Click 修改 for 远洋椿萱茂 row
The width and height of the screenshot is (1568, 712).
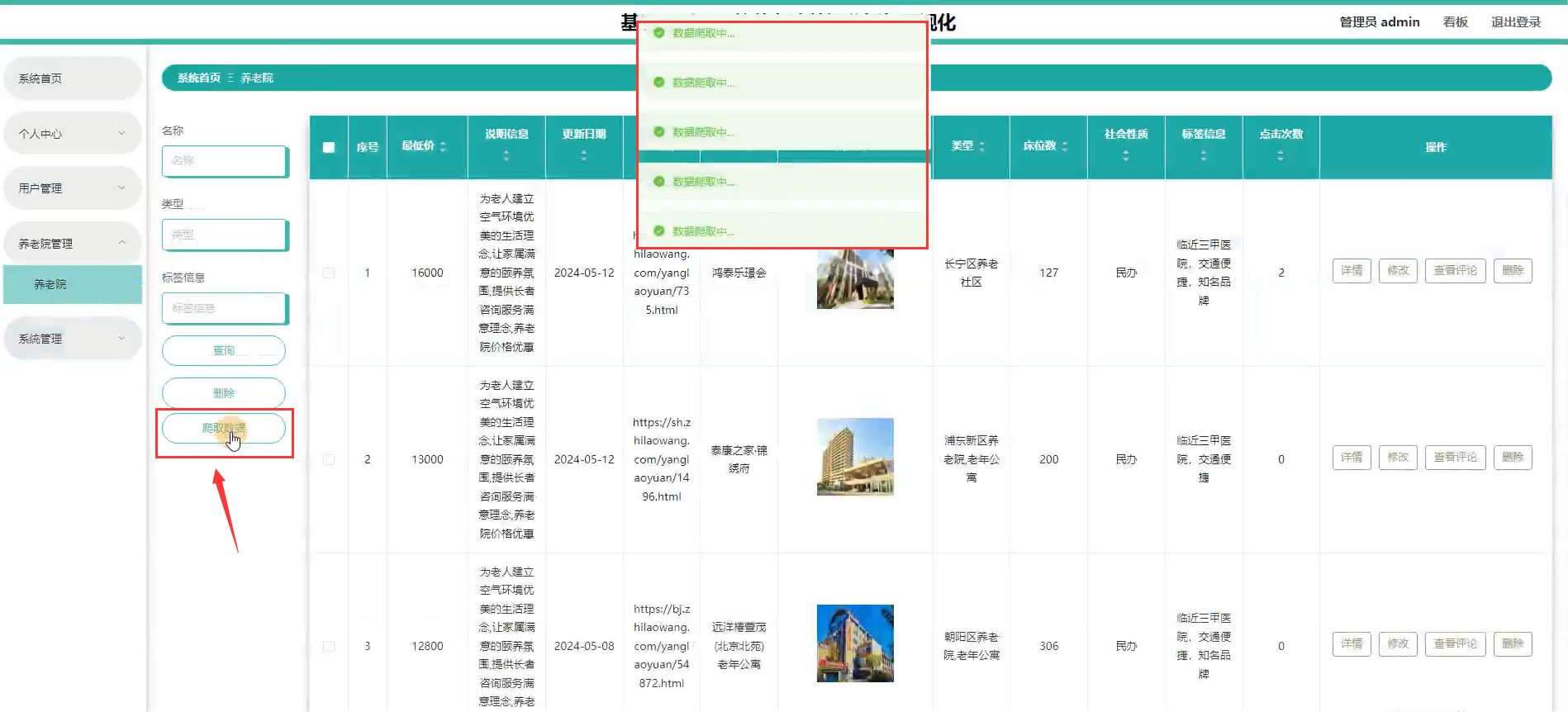click(1398, 644)
